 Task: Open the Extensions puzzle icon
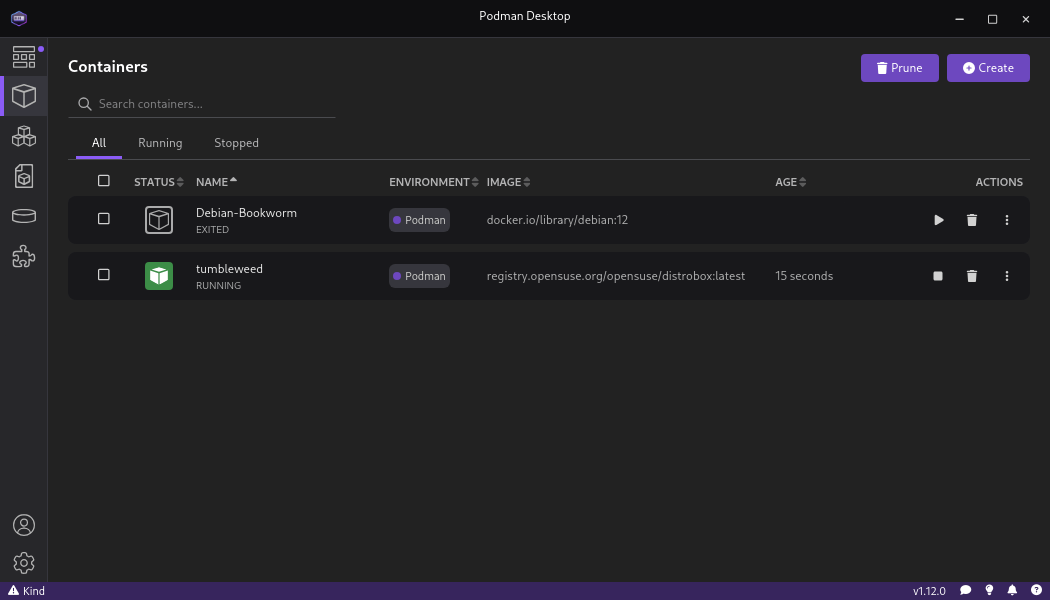23,256
